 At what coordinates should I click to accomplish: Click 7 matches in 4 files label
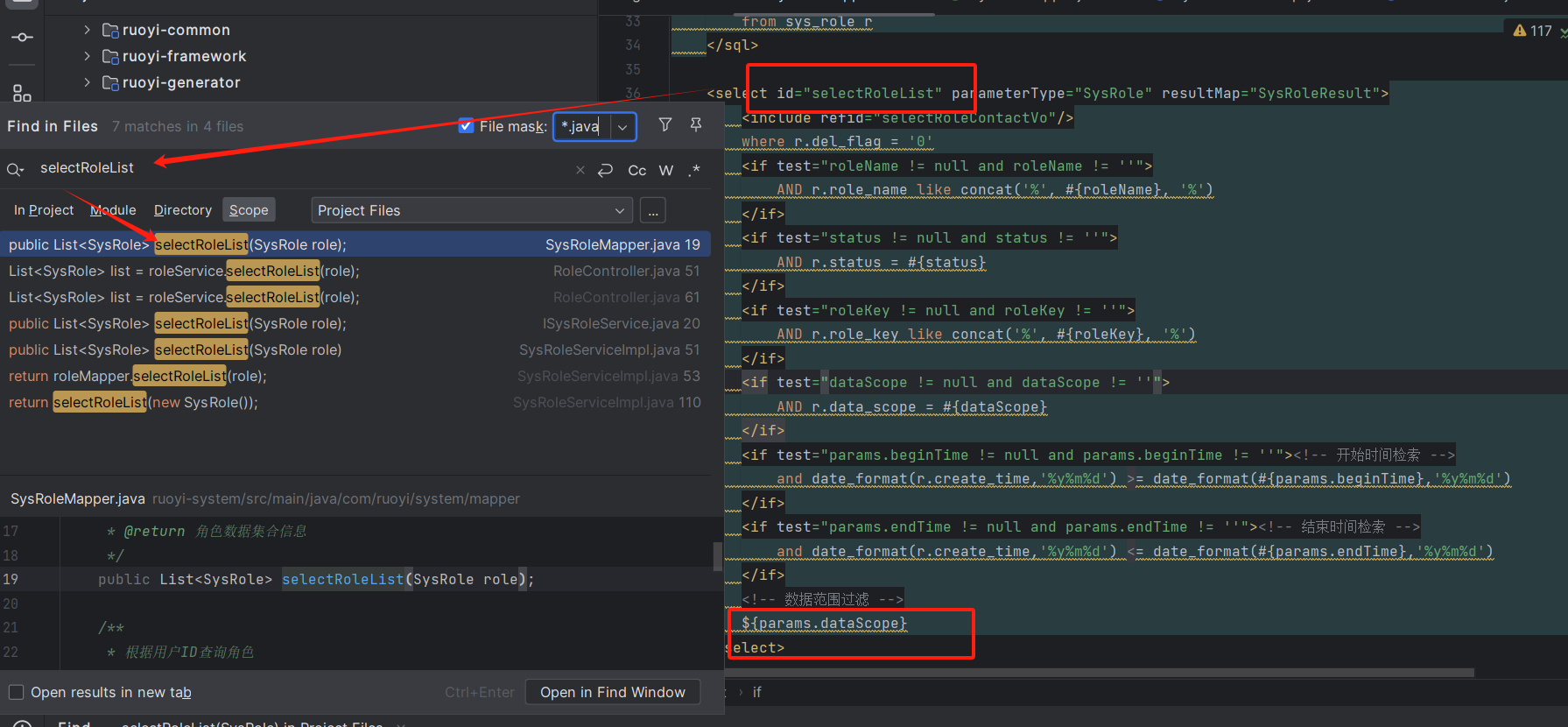(x=178, y=126)
